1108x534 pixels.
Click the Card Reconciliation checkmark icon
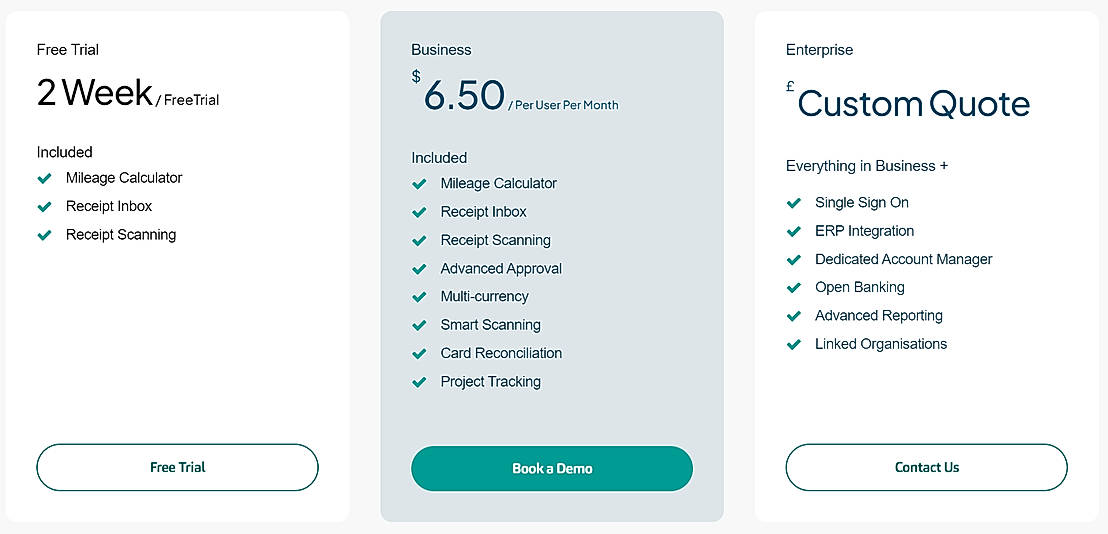(419, 353)
